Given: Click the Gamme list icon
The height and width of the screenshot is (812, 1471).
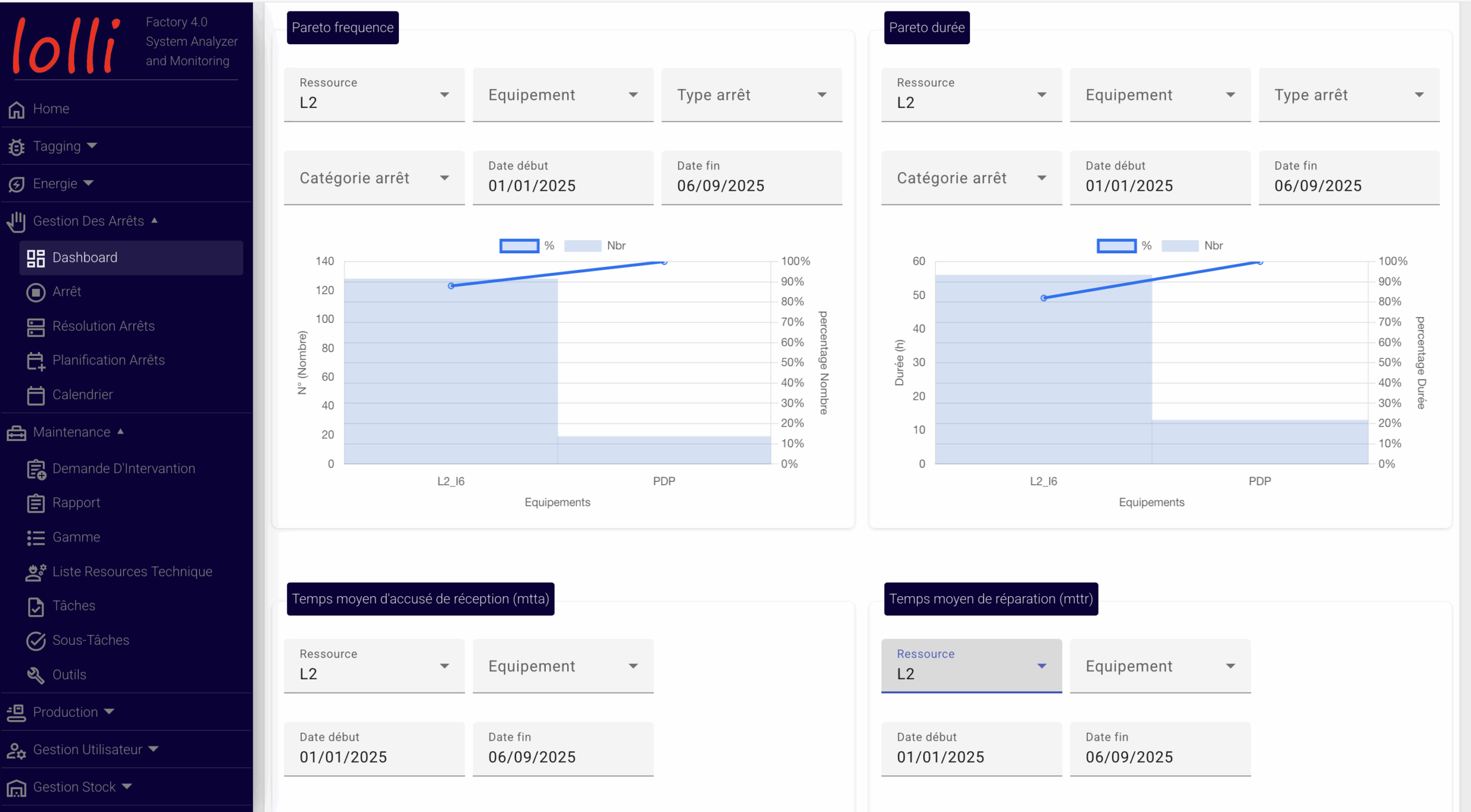Looking at the screenshot, I should pos(36,538).
